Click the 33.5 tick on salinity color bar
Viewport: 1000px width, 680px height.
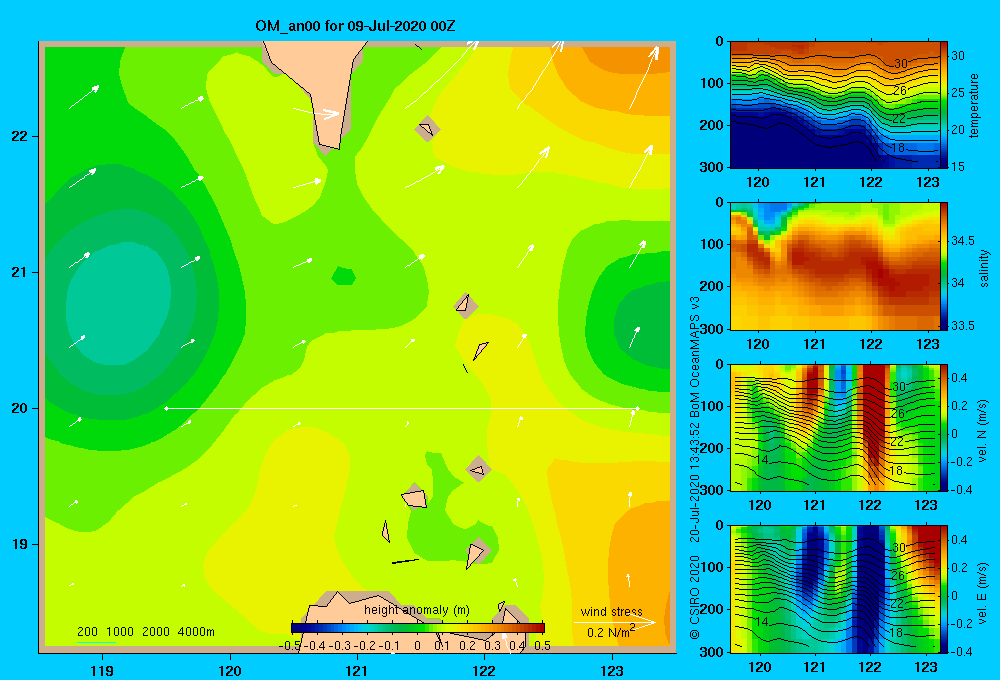pyautogui.click(x=963, y=326)
